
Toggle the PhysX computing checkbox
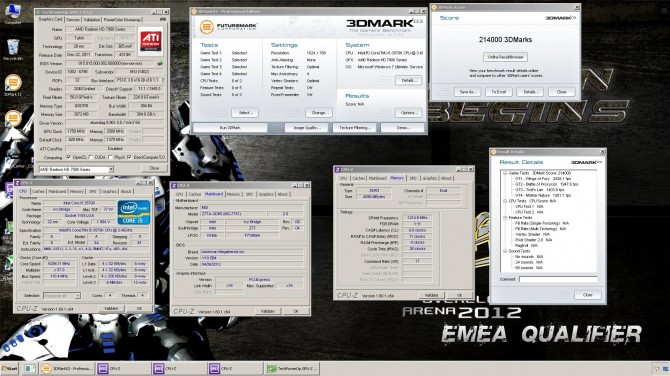[110, 157]
